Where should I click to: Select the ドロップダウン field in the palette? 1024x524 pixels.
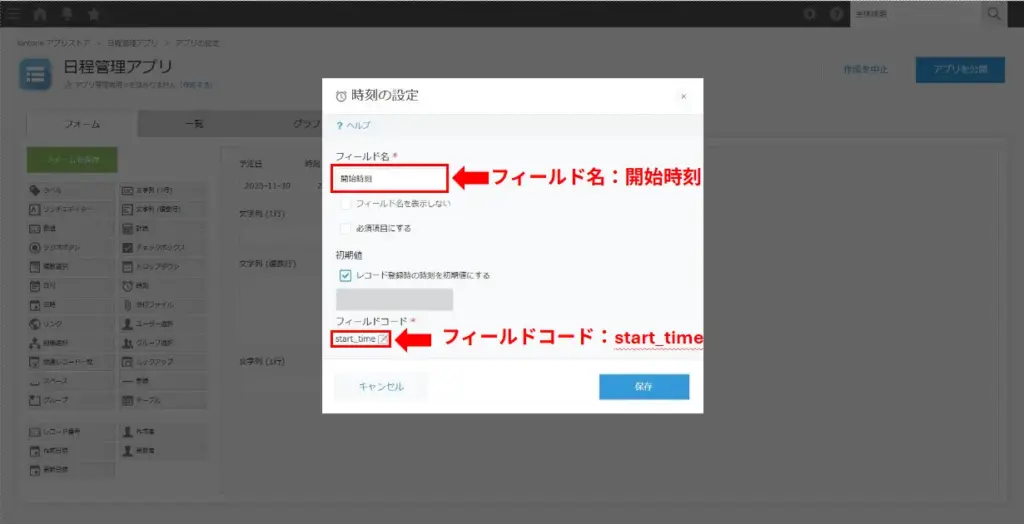coord(163,267)
